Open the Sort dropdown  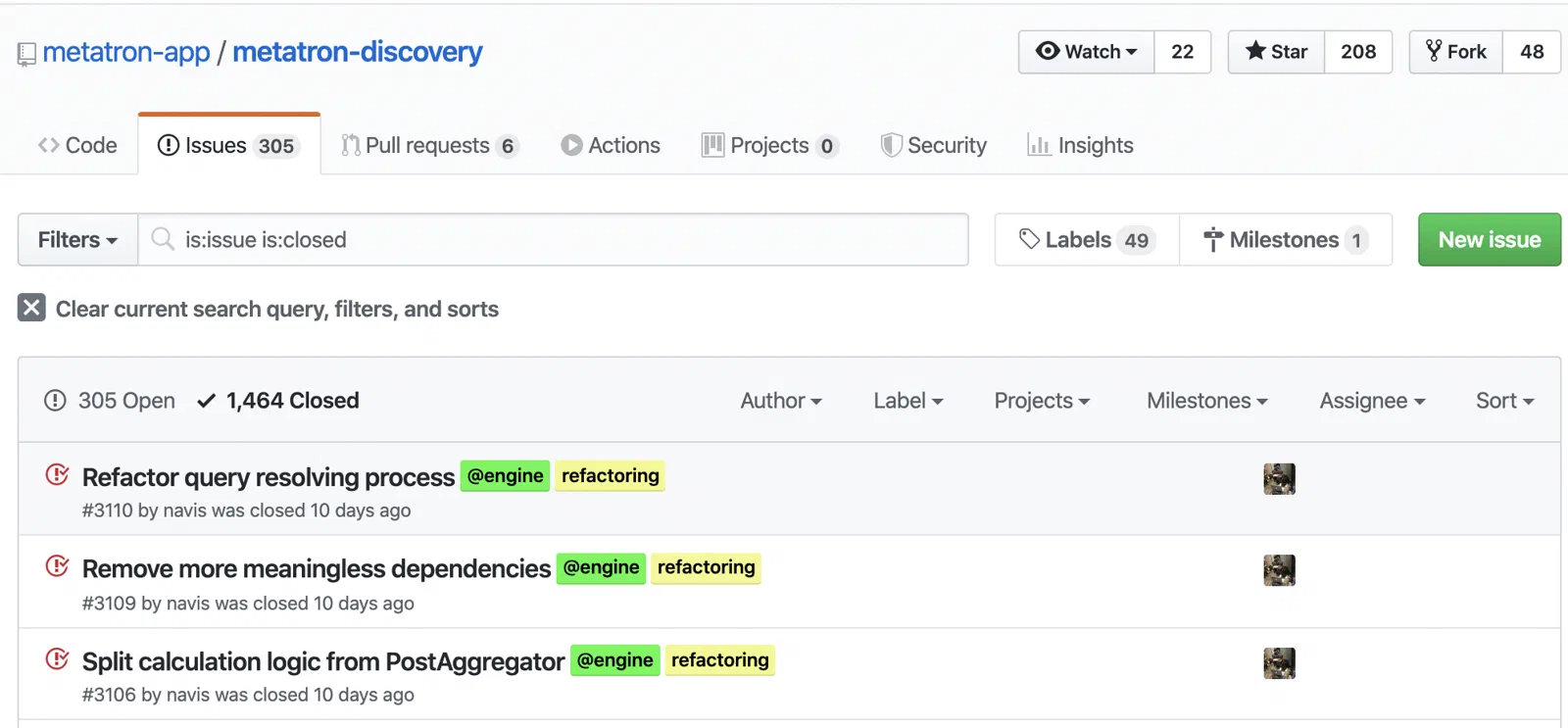1505,401
